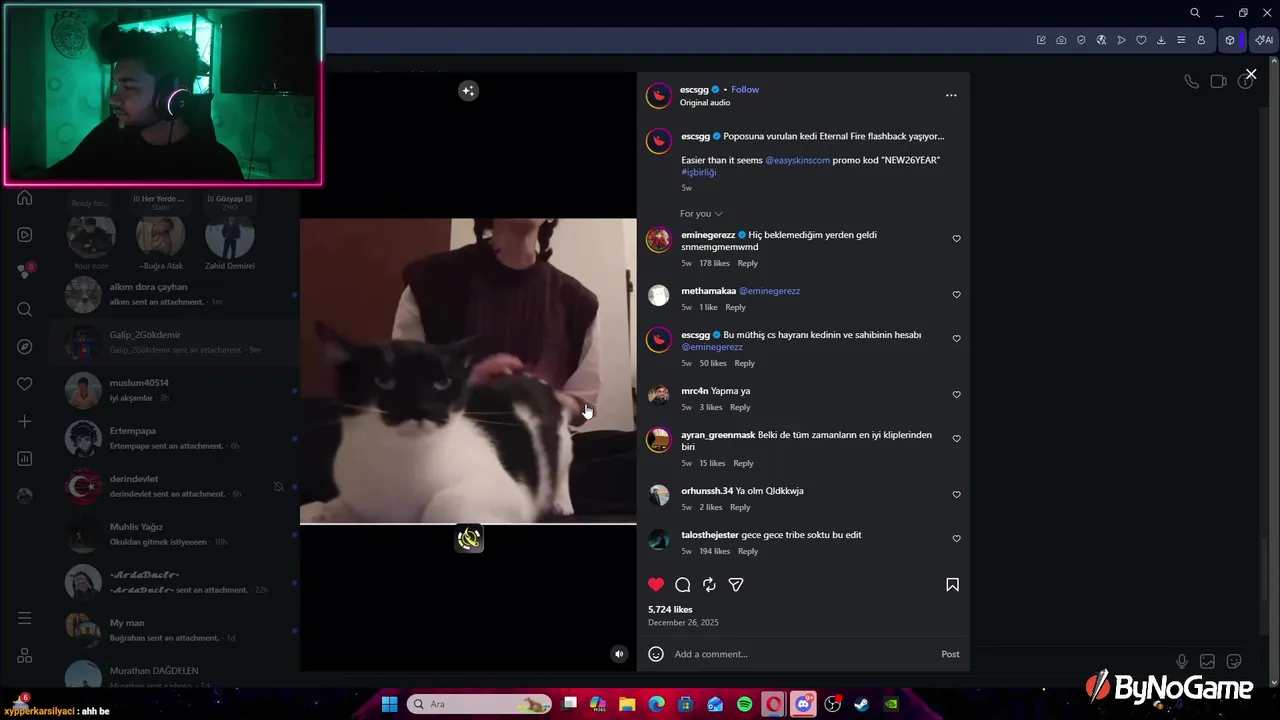Share the post with the paper-plane icon
1280x720 pixels.
pos(736,585)
